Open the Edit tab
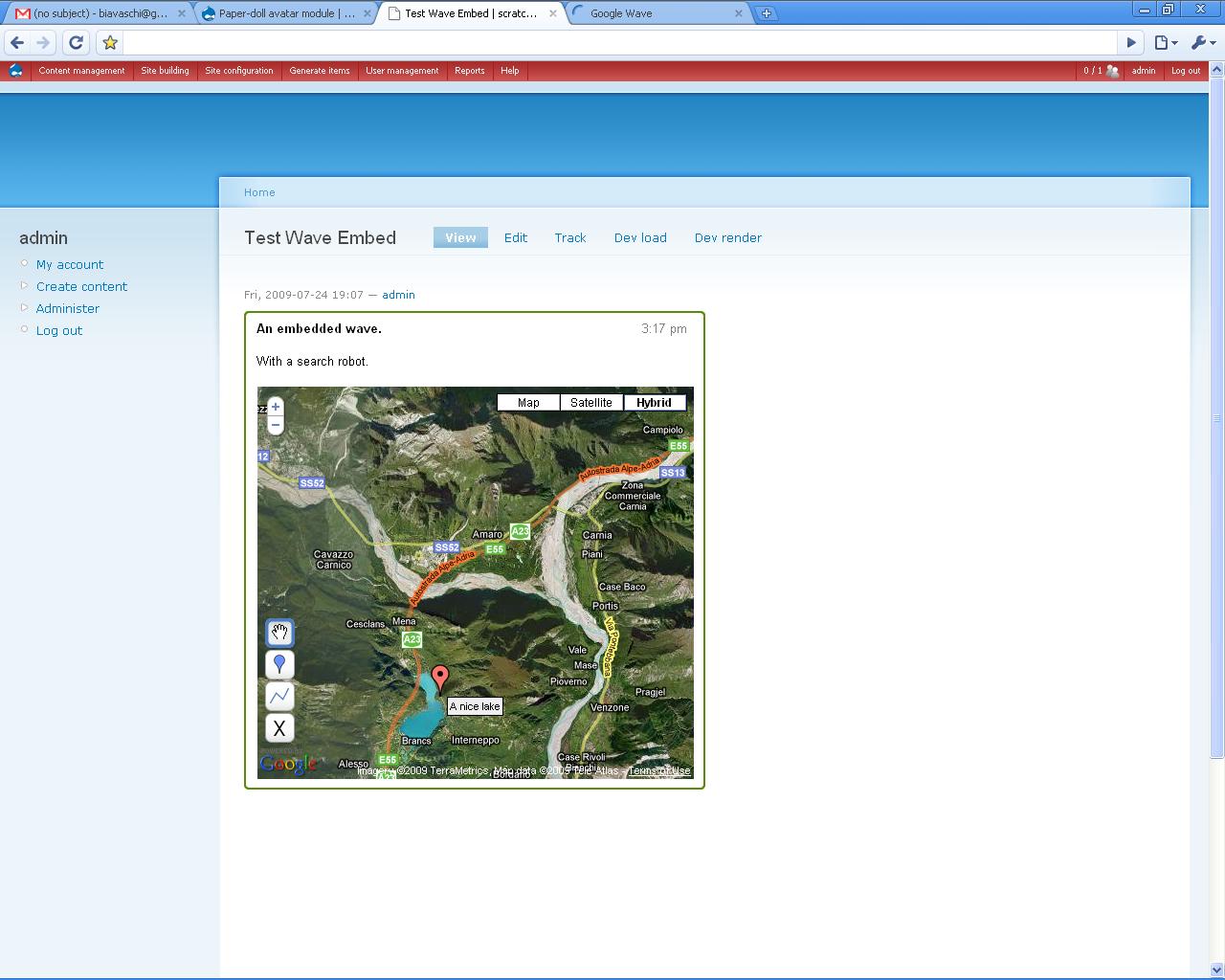1225x980 pixels. click(x=516, y=237)
